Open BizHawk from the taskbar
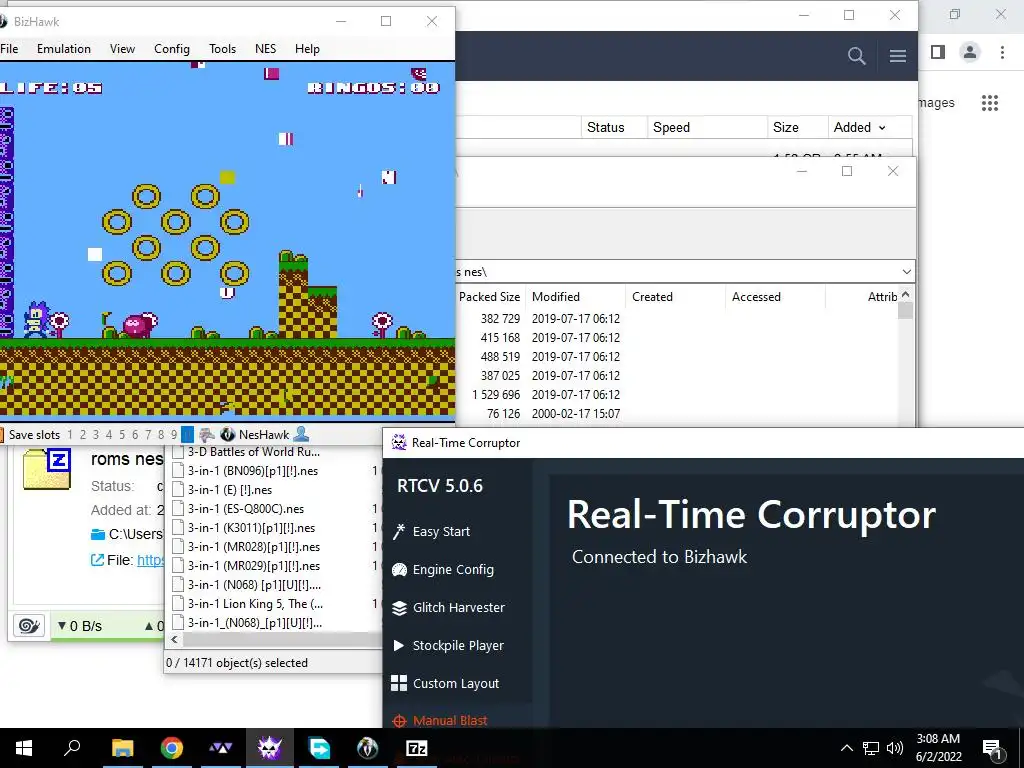 coord(368,748)
